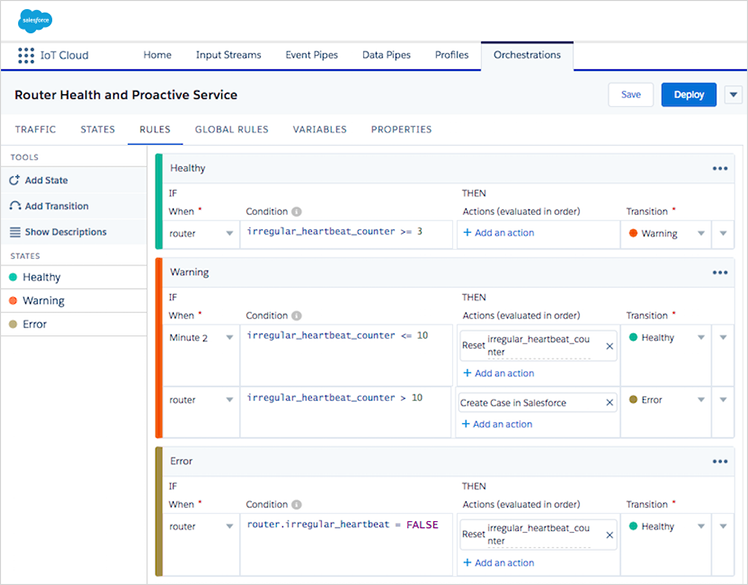
Task: Go to the Home tab
Action: (x=157, y=55)
